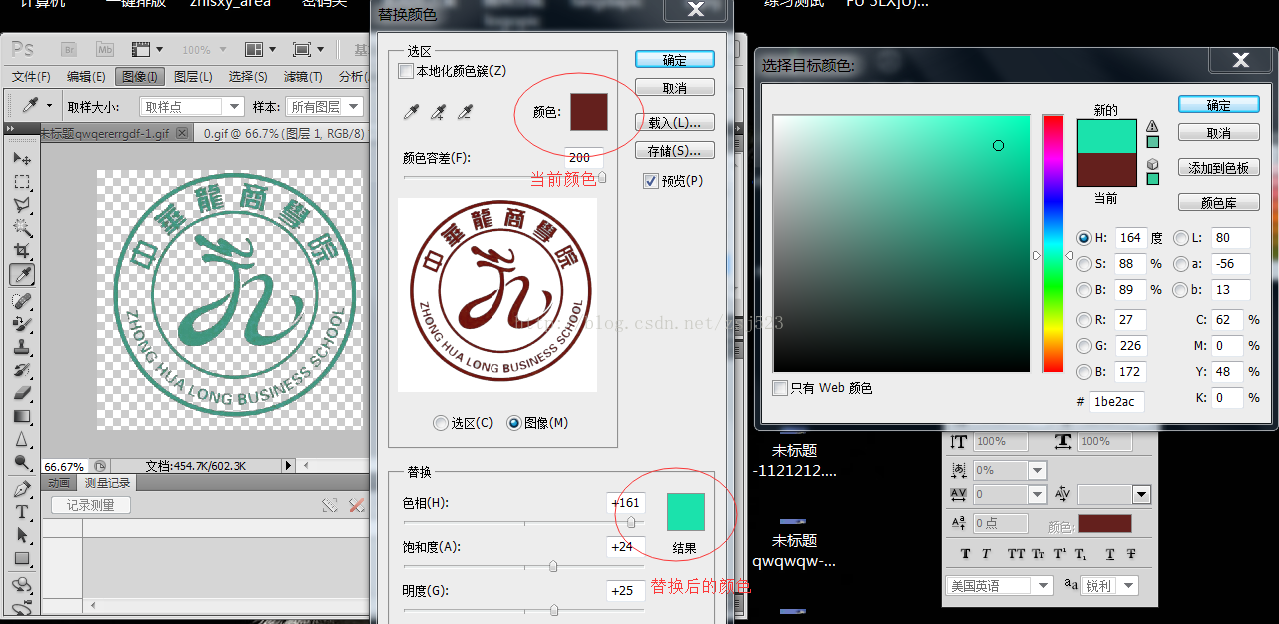1279x624 pixels.
Task: Select the Dodge tool
Action: pos(22,462)
